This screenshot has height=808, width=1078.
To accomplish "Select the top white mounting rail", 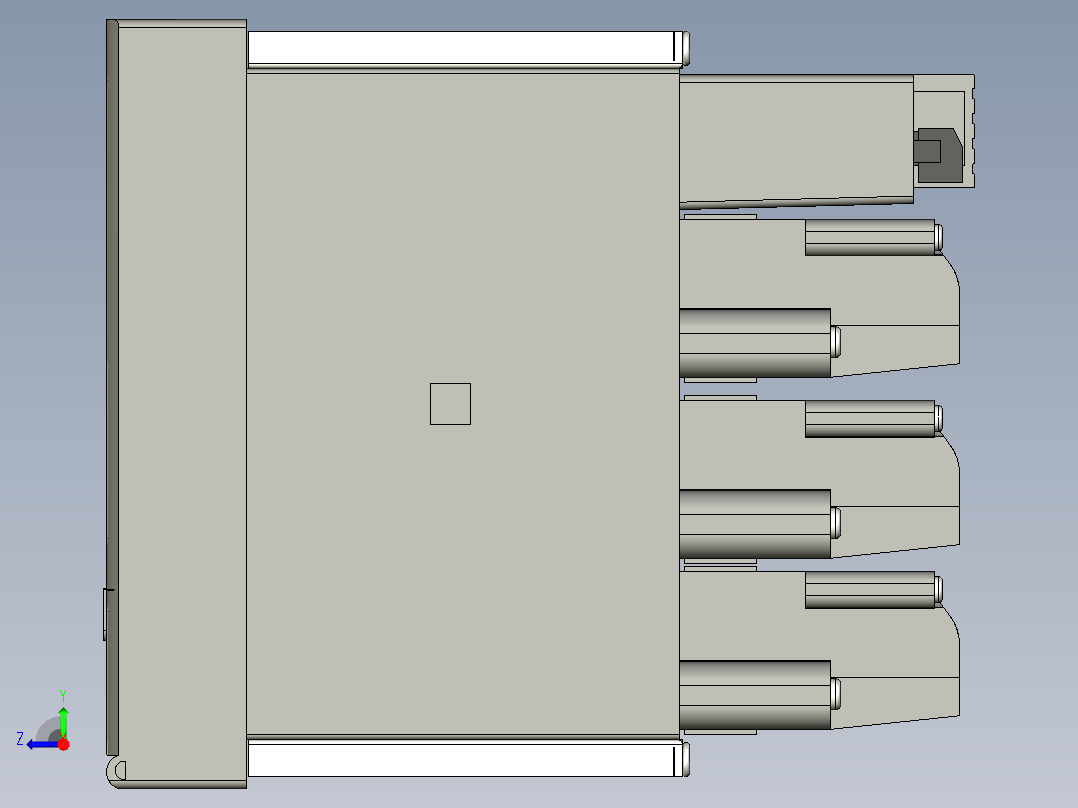I will coord(465,48).
